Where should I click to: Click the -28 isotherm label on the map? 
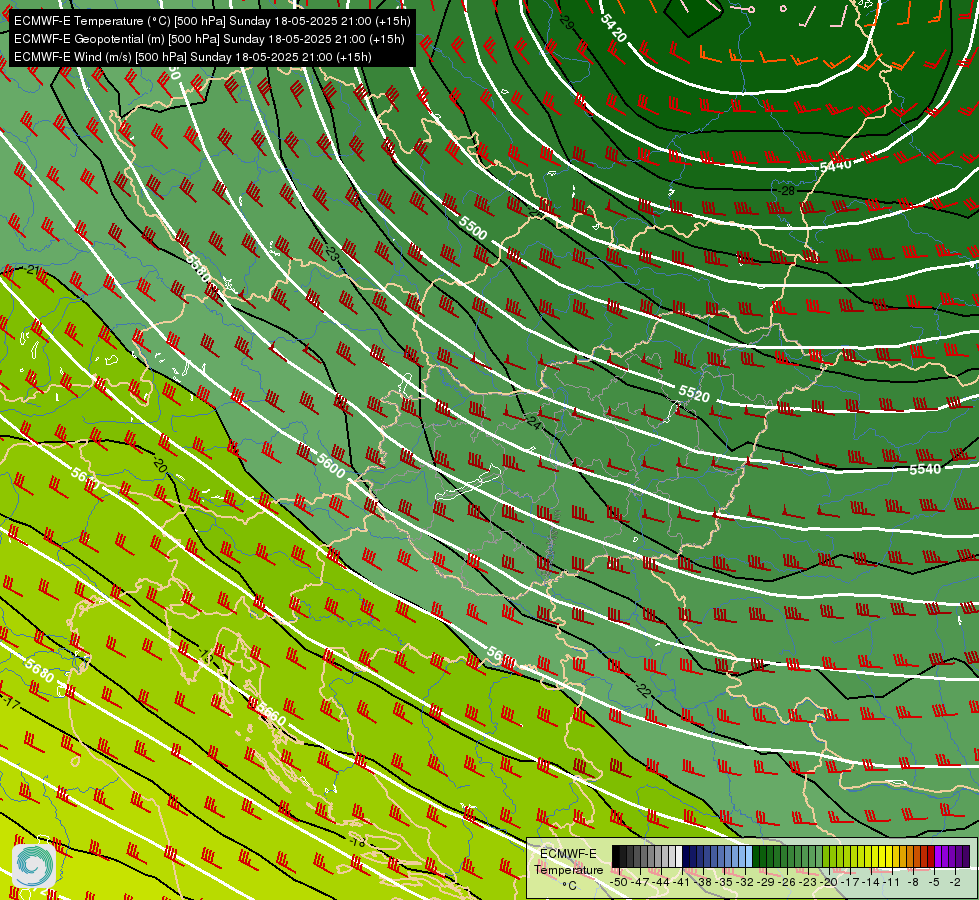(x=787, y=190)
